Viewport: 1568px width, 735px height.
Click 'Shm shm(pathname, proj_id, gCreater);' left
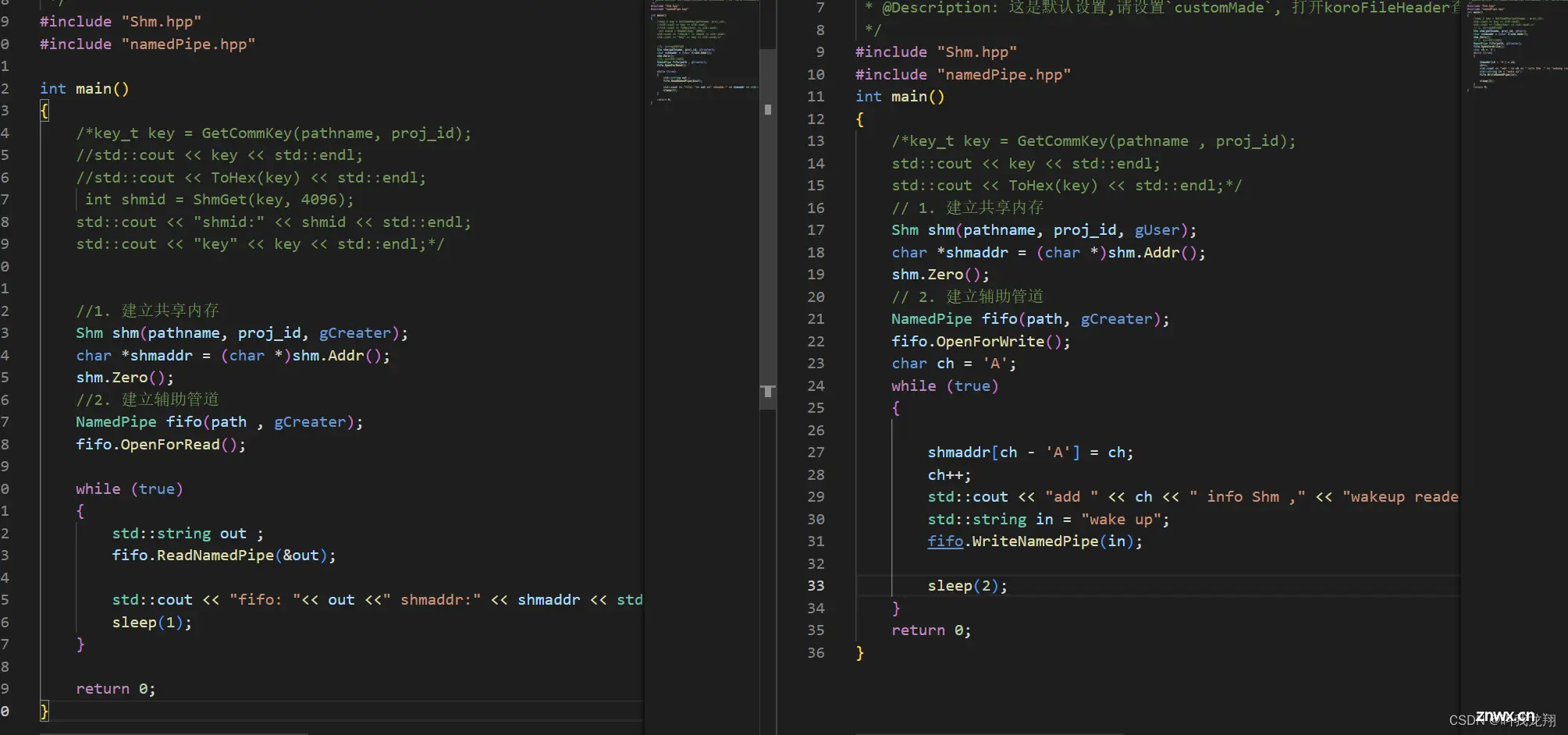coord(242,333)
